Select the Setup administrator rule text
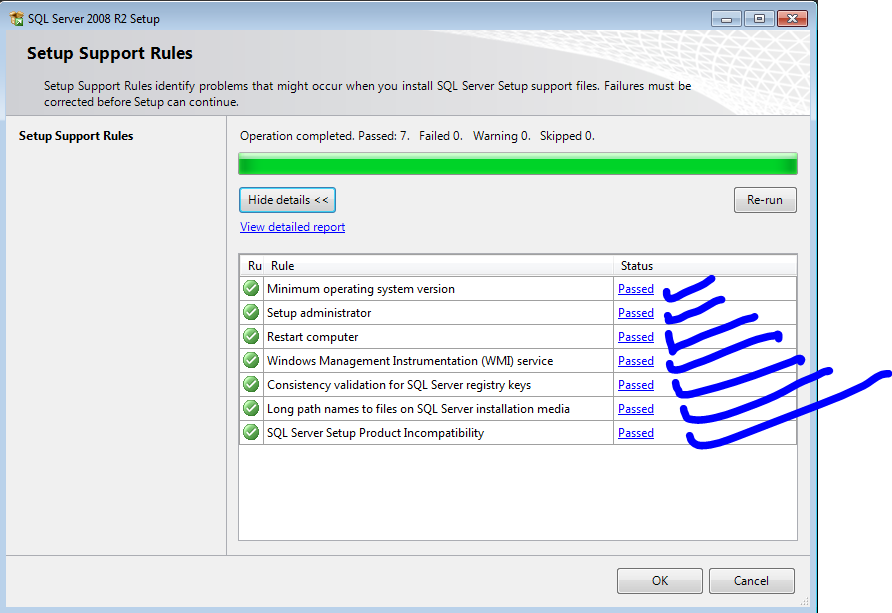 coord(319,313)
